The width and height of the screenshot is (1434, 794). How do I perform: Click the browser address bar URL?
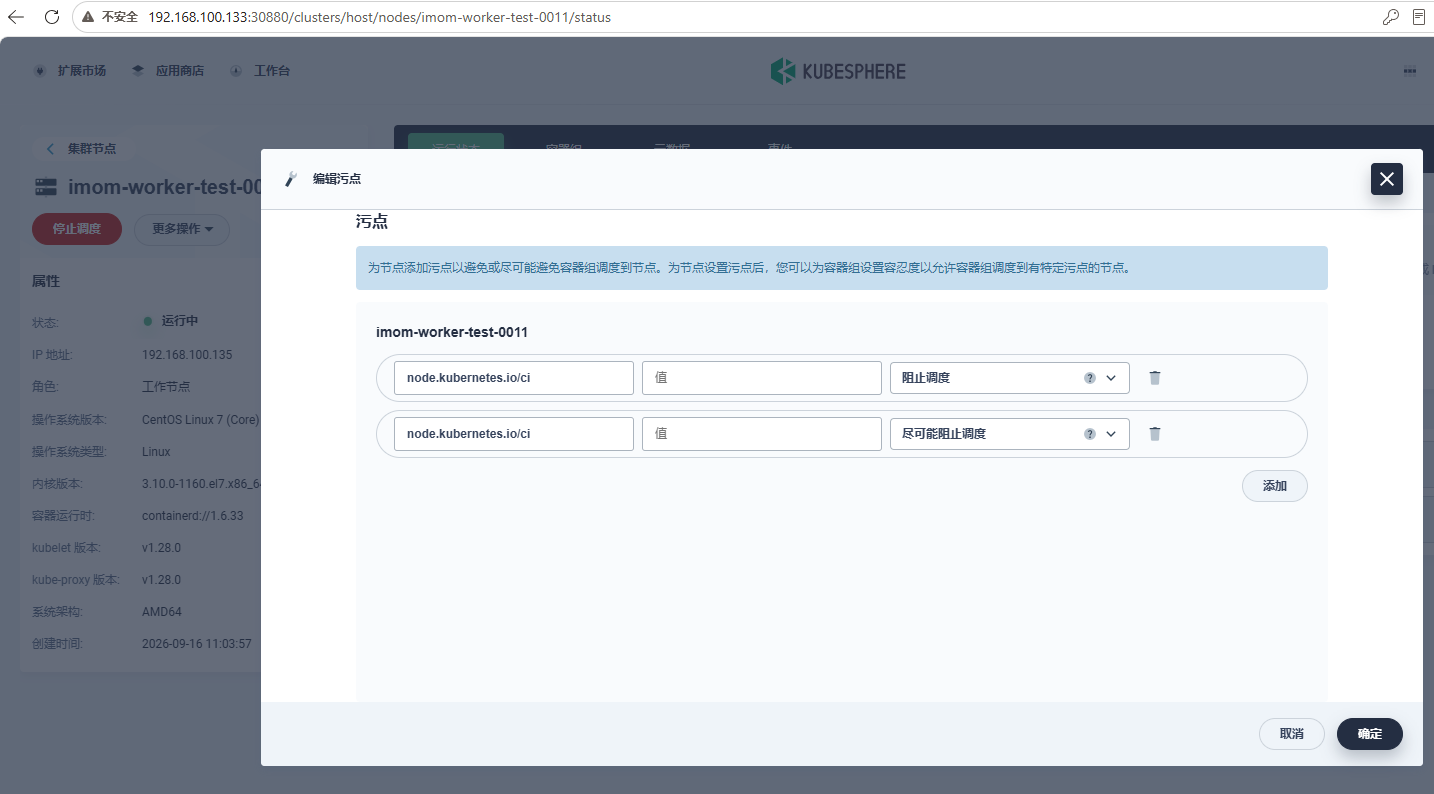pos(379,17)
